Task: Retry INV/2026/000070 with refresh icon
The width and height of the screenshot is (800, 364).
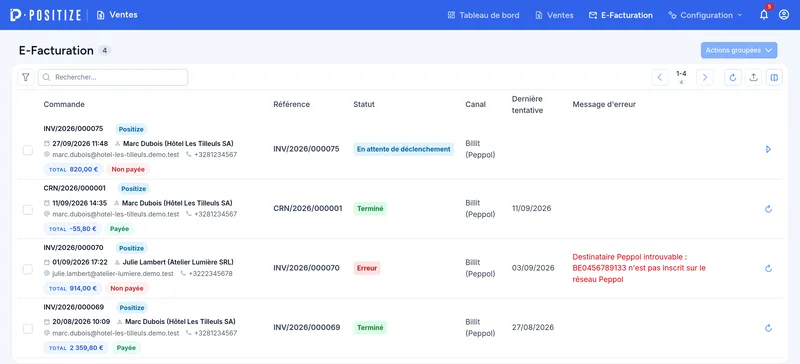Action: (x=768, y=269)
